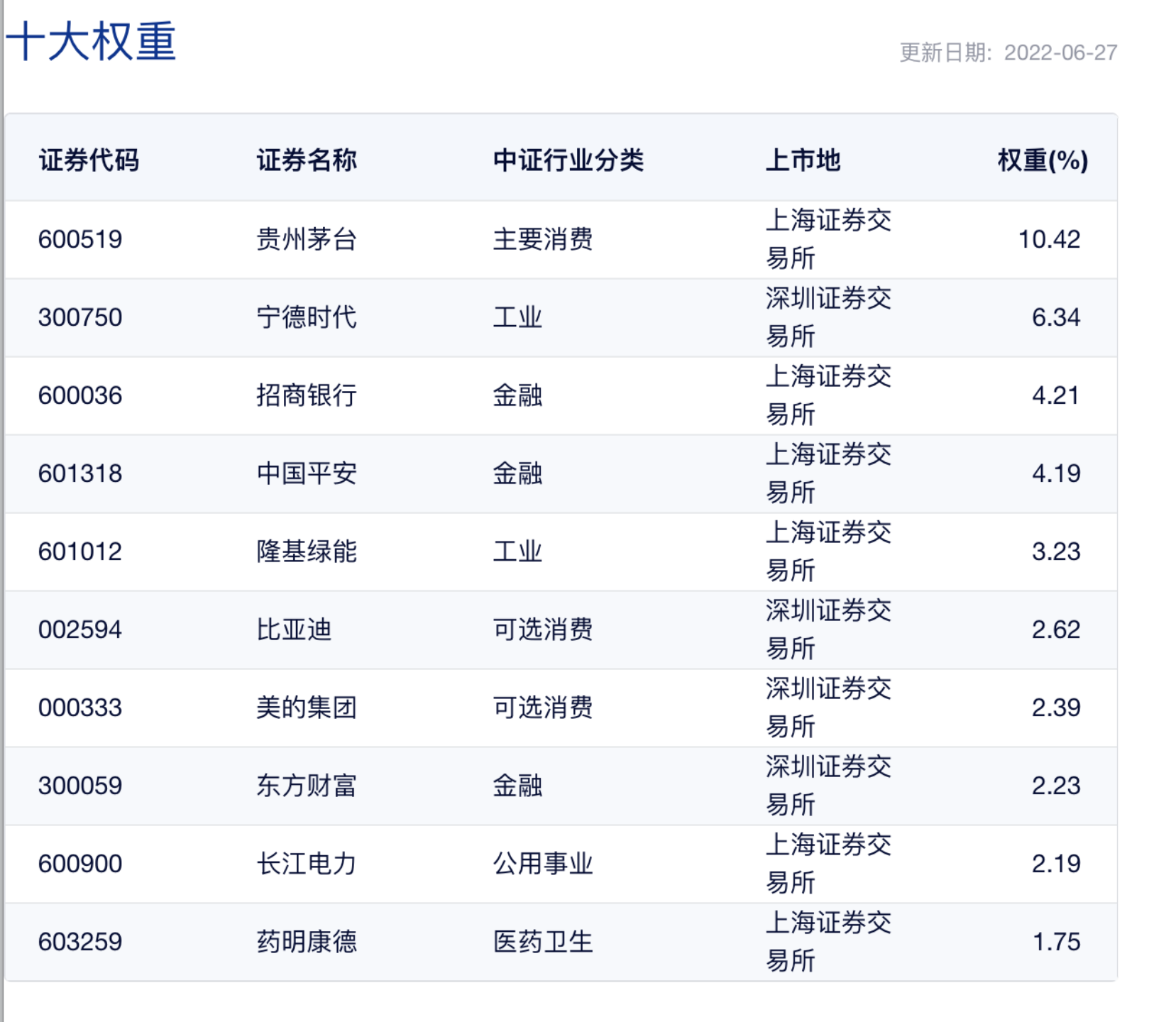Click the 证券代码 column header
The image size is (1176, 1022).
pos(89,160)
